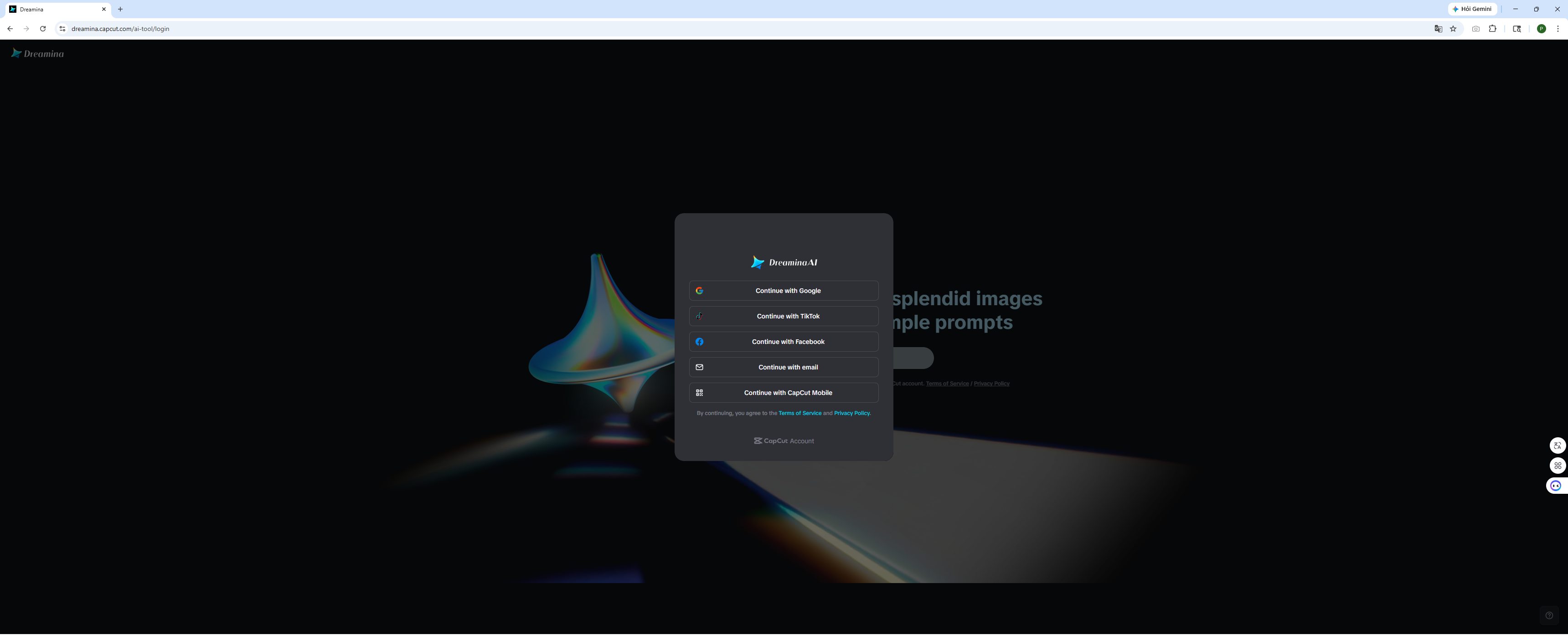Open Privacy Policy link in login dialog
This screenshot has height=635, width=1568.
[851, 414]
